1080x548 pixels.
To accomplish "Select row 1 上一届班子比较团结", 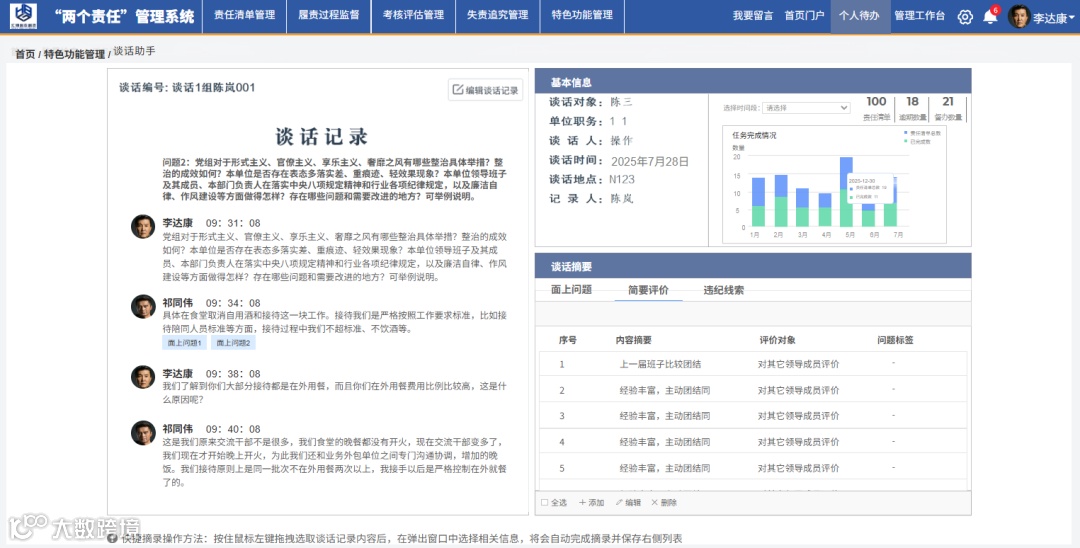I will 753,364.
